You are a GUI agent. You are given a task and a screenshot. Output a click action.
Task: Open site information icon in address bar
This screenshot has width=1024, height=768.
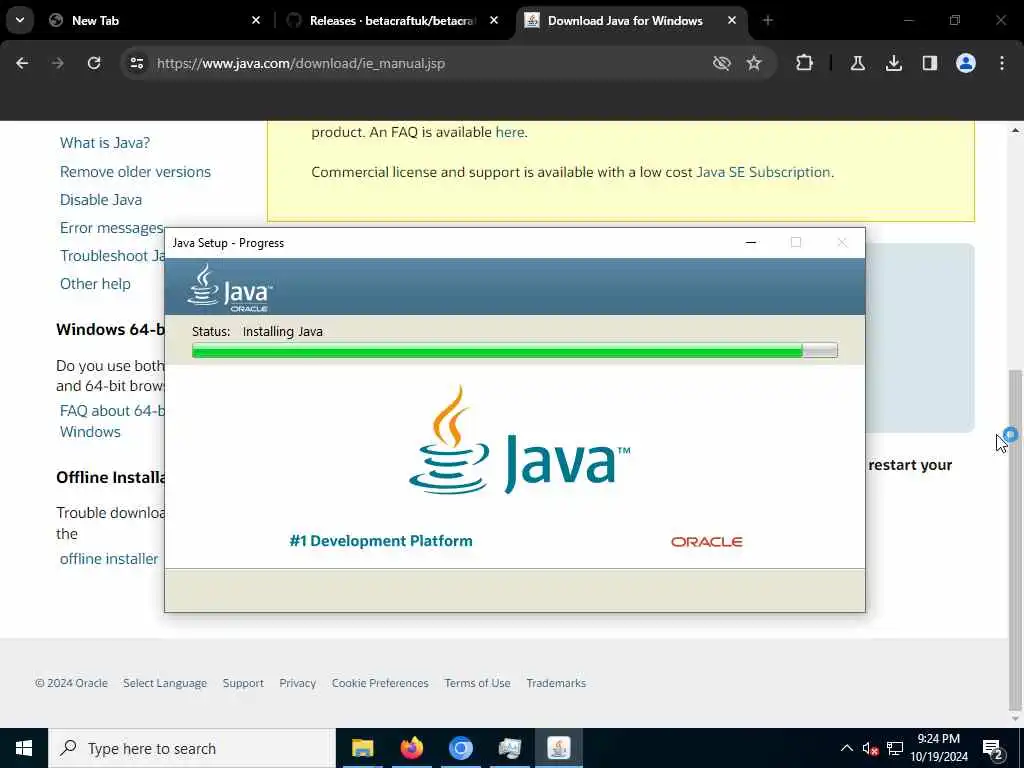click(x=136, y=63)
